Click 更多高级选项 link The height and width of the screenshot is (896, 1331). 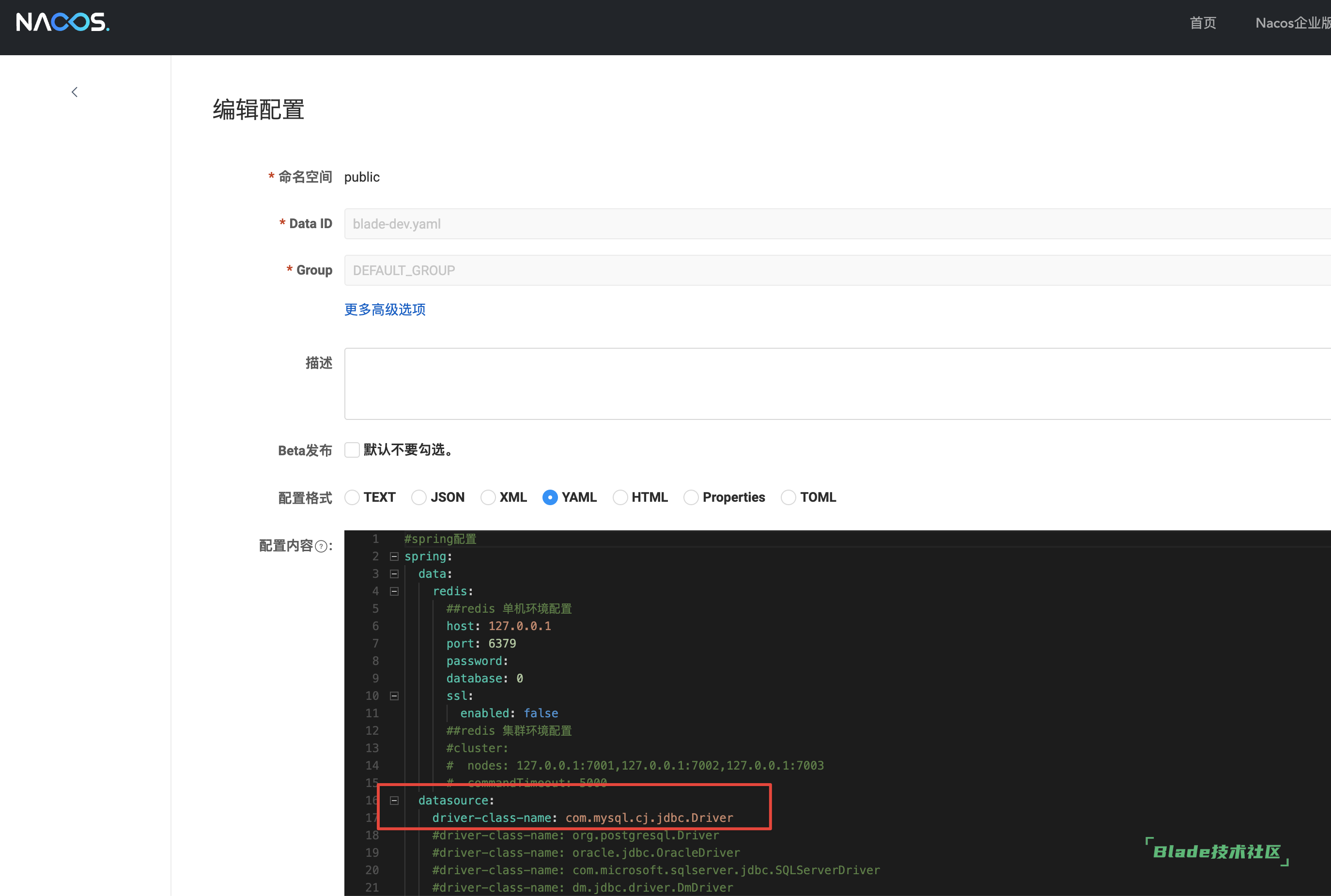[x=385, y=309]
